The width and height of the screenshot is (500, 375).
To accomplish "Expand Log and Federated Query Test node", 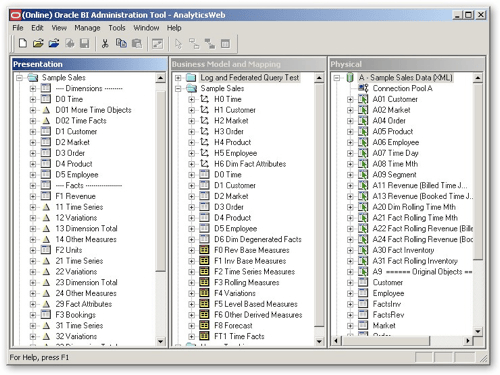I will pyautogui.click(x=178, y=78).
